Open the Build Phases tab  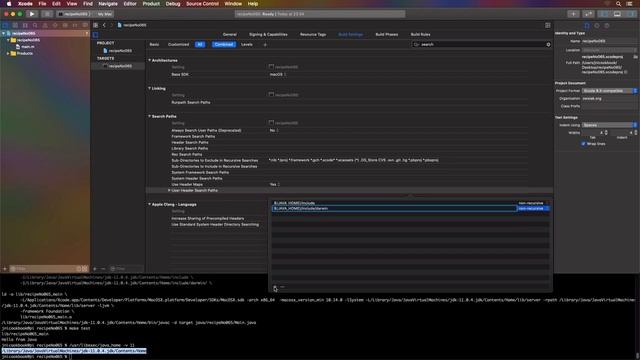point(387,34)
